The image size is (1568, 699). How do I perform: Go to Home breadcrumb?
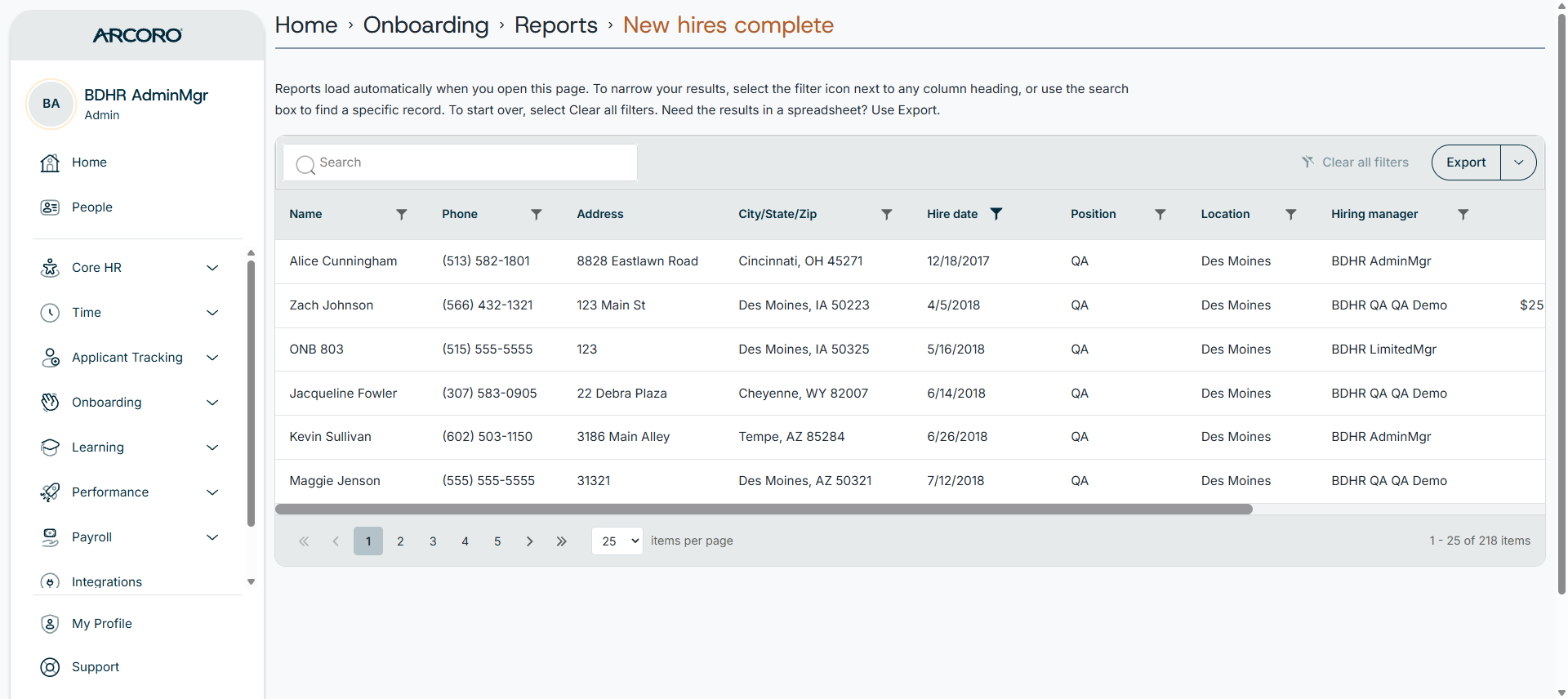(306, 25)
